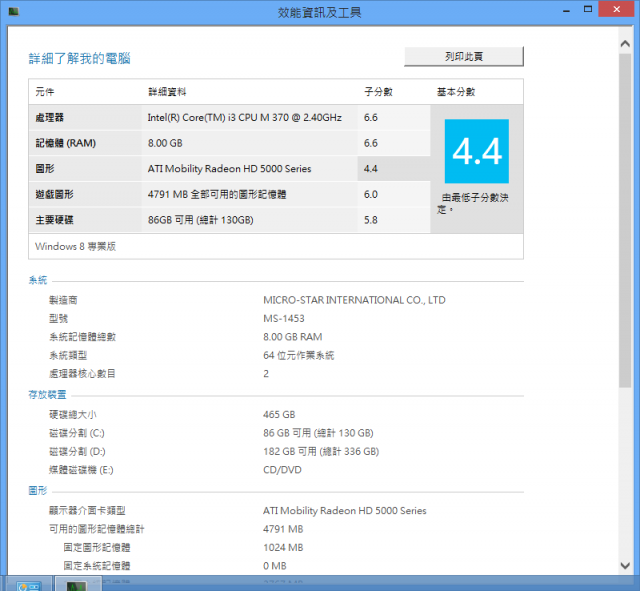The height and width of the screenshot is (591, 640).
Task: Click the 1024 MB dedicated graphics memory value
Action: (x=283, y=547)
